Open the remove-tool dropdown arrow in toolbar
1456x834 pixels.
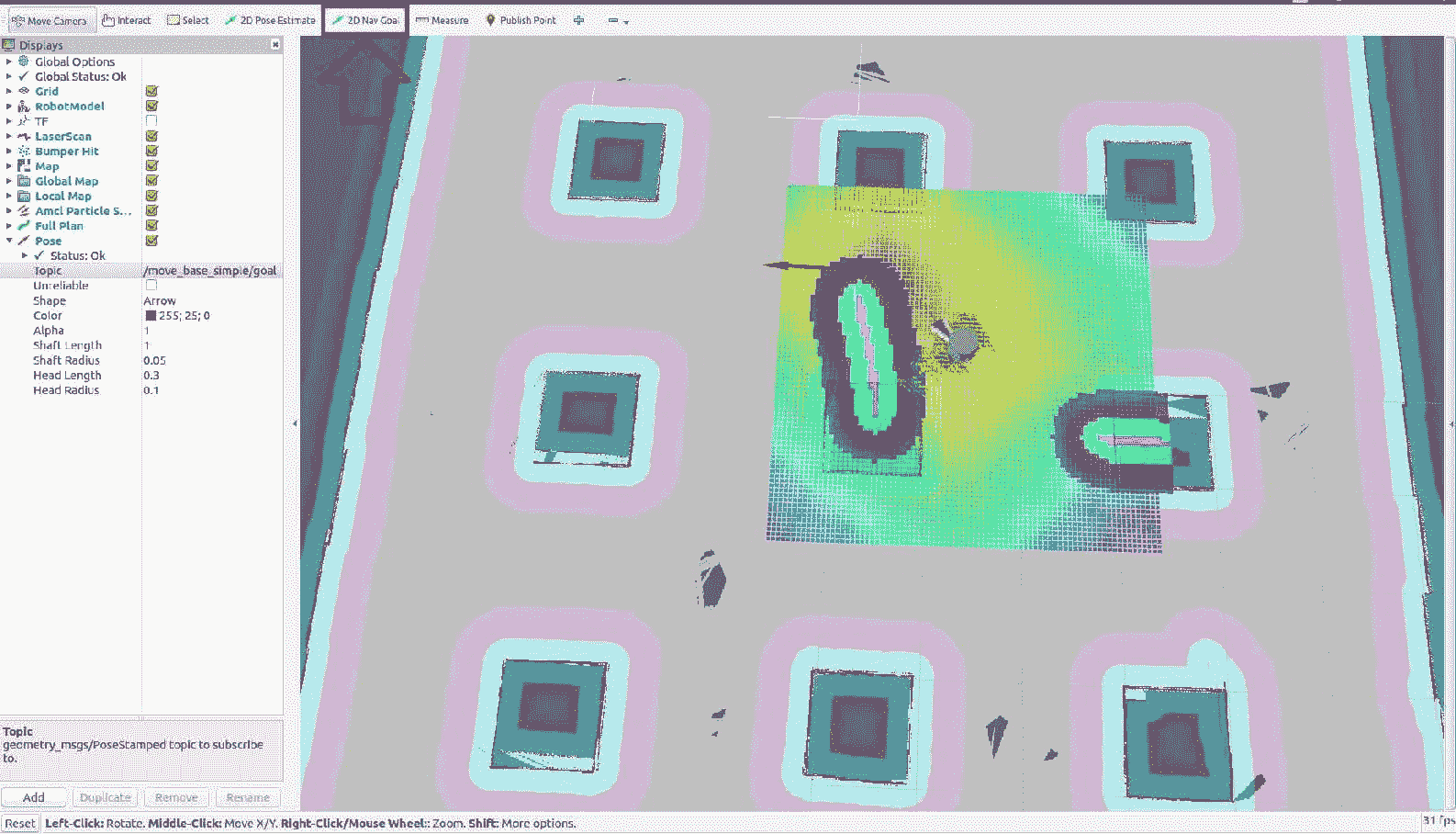point(626,21)
